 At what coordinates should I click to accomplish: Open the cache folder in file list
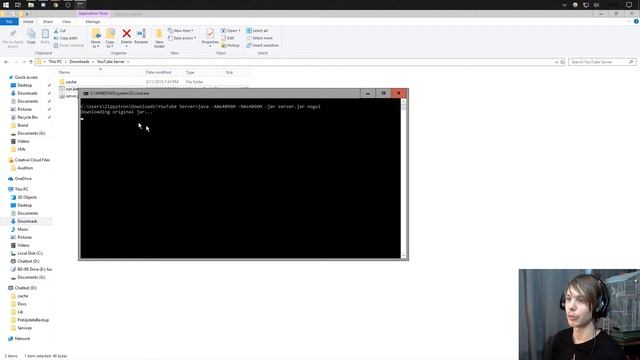pos(71,82)
